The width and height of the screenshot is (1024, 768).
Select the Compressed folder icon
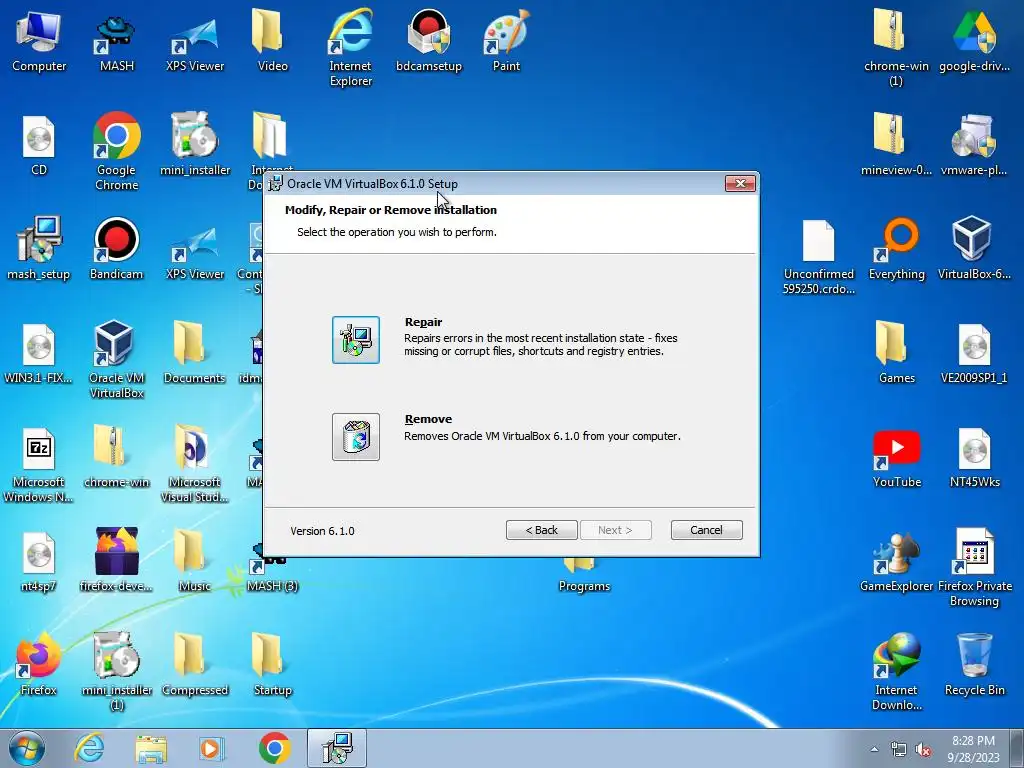pyautogui.click(x=195, y=664)
